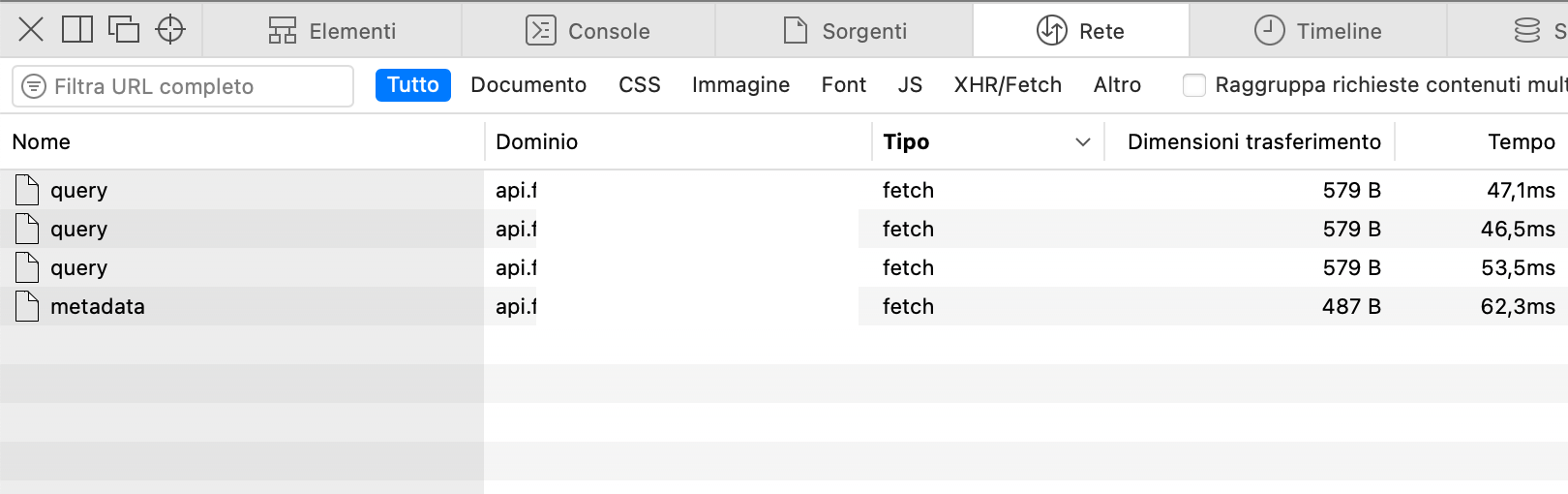The image size is (1568, 494).
Task: Detach inspector into separate window
Action: (124, 30)
